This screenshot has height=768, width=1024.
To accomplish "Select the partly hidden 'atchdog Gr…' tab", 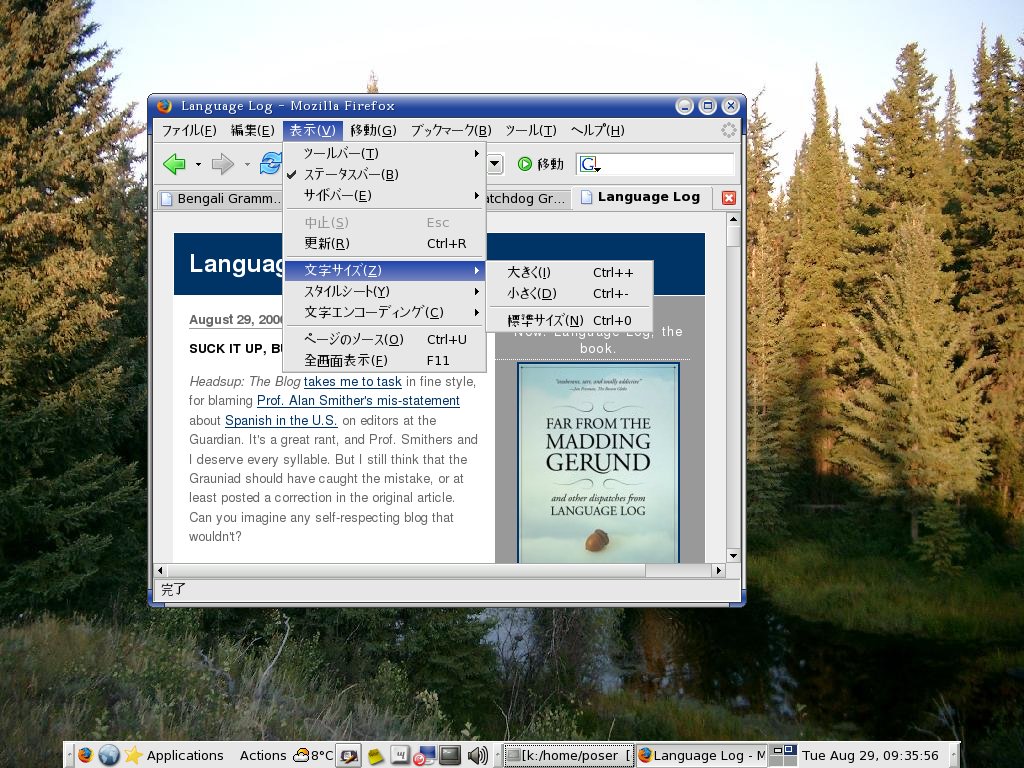I will [x=526, y=199].
